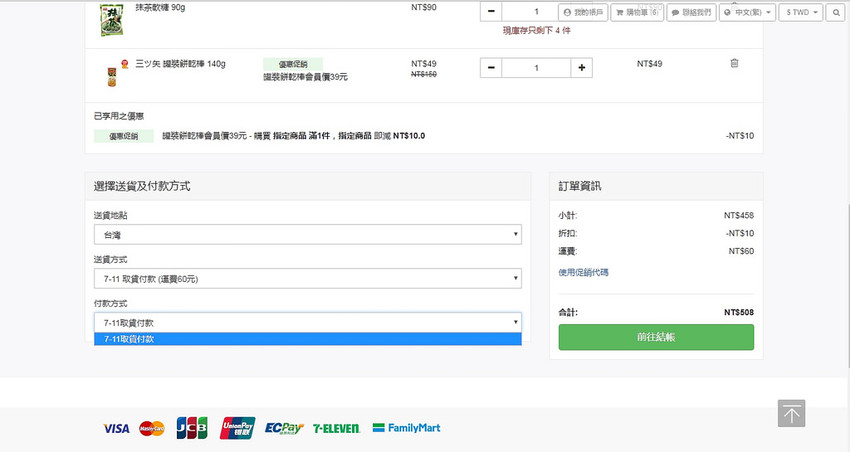Click 優惠促銷 tag under 已享用之優惠
This screenshot has width=850, height=452.
[124, 136]
